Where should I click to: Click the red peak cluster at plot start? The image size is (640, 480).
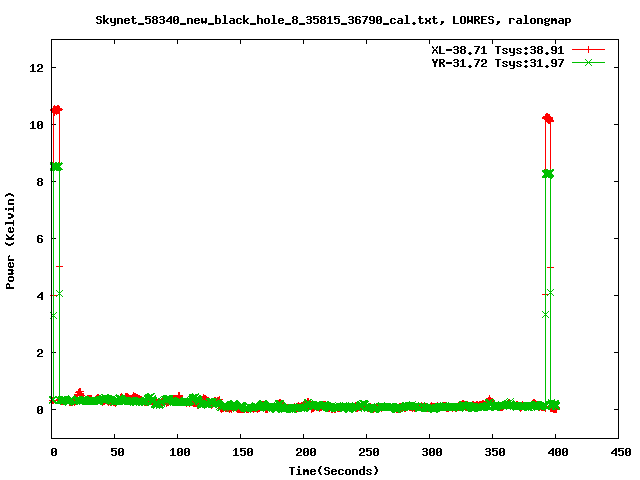56,110
